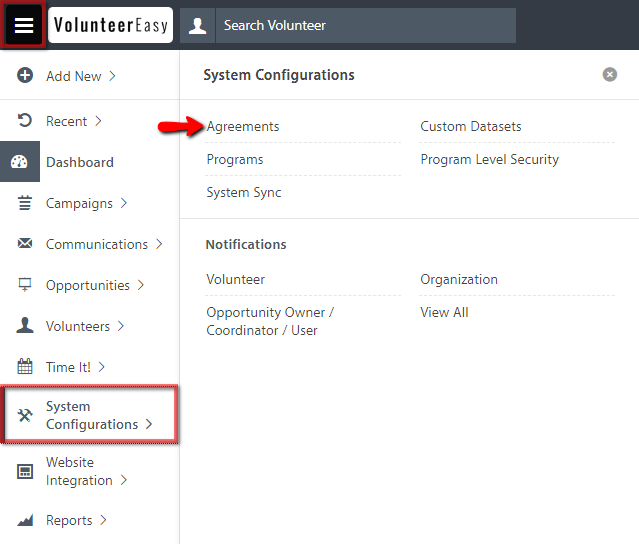
Task: Expand the System Configurations chevron
Action: click(150, 424)
